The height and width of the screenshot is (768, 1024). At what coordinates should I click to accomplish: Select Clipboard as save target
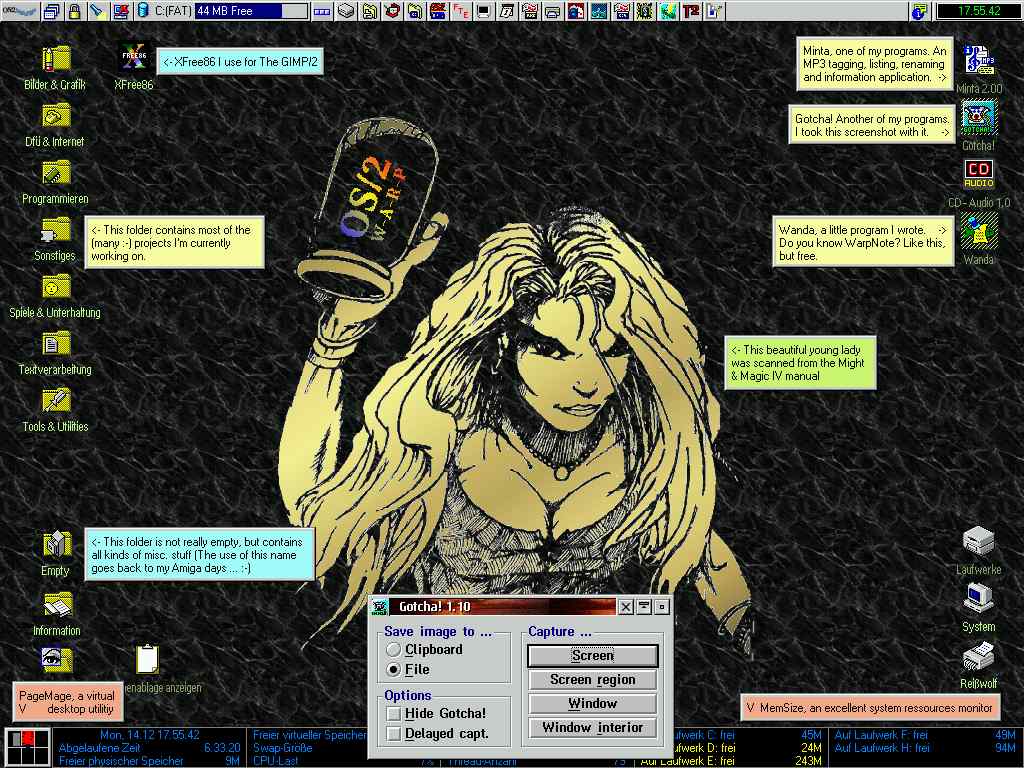[x=424, y=650]
